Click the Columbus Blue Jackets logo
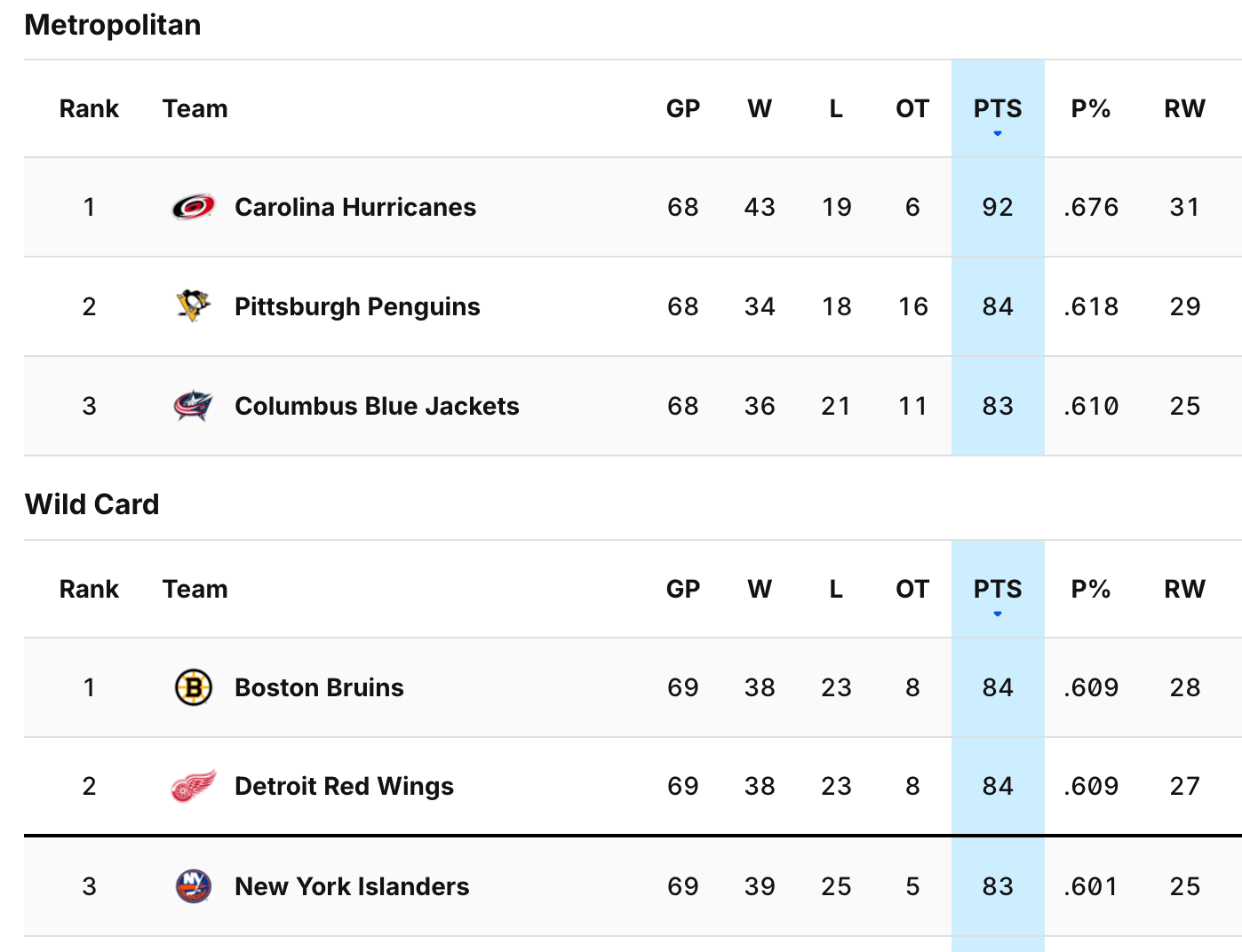 point(193,406)
